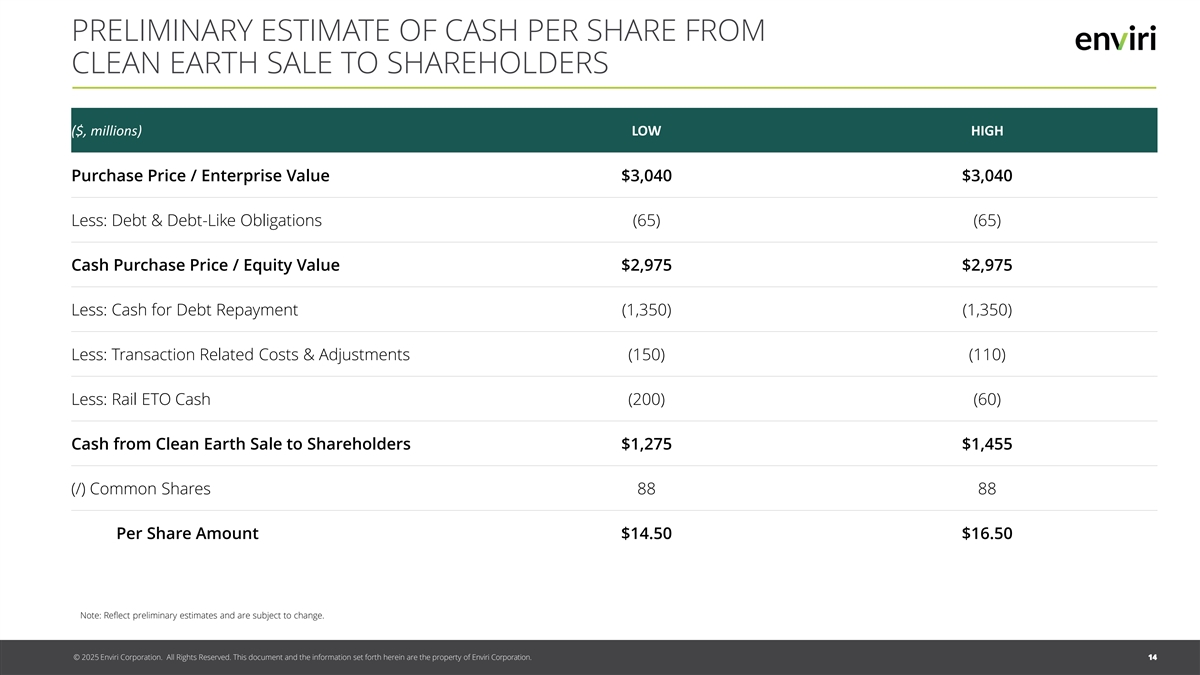Viewport: 1200px width, 675px height.
Task: Click the Per Share Amount label
Action: [187, 534]
